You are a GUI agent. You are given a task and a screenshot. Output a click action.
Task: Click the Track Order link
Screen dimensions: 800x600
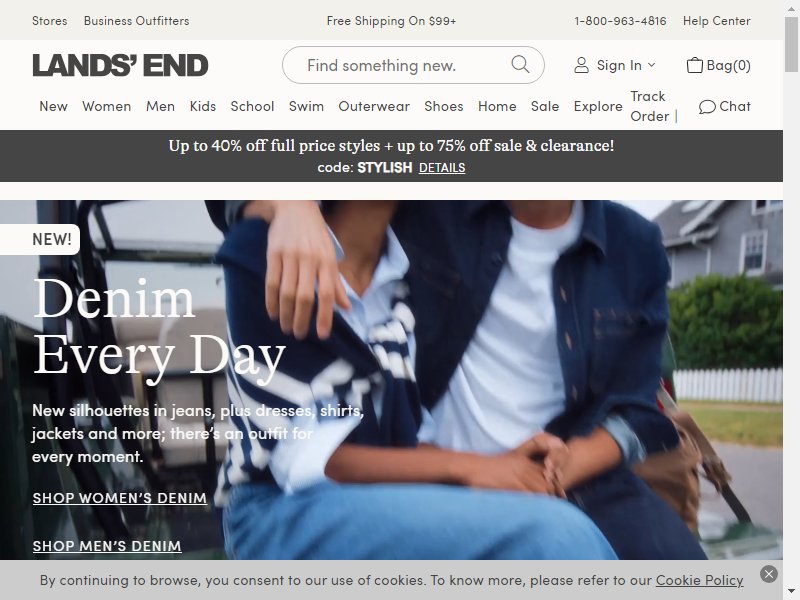tap(649, 106)
